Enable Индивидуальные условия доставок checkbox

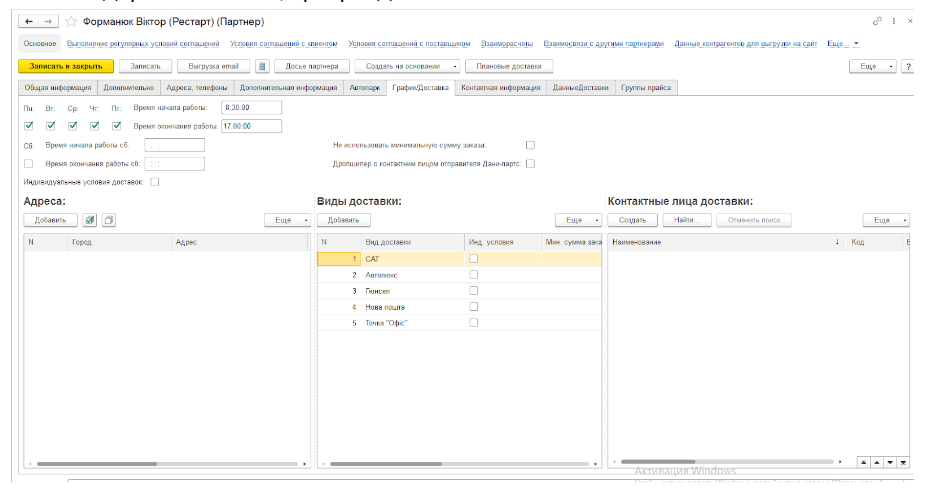click(x=154, y=182)
